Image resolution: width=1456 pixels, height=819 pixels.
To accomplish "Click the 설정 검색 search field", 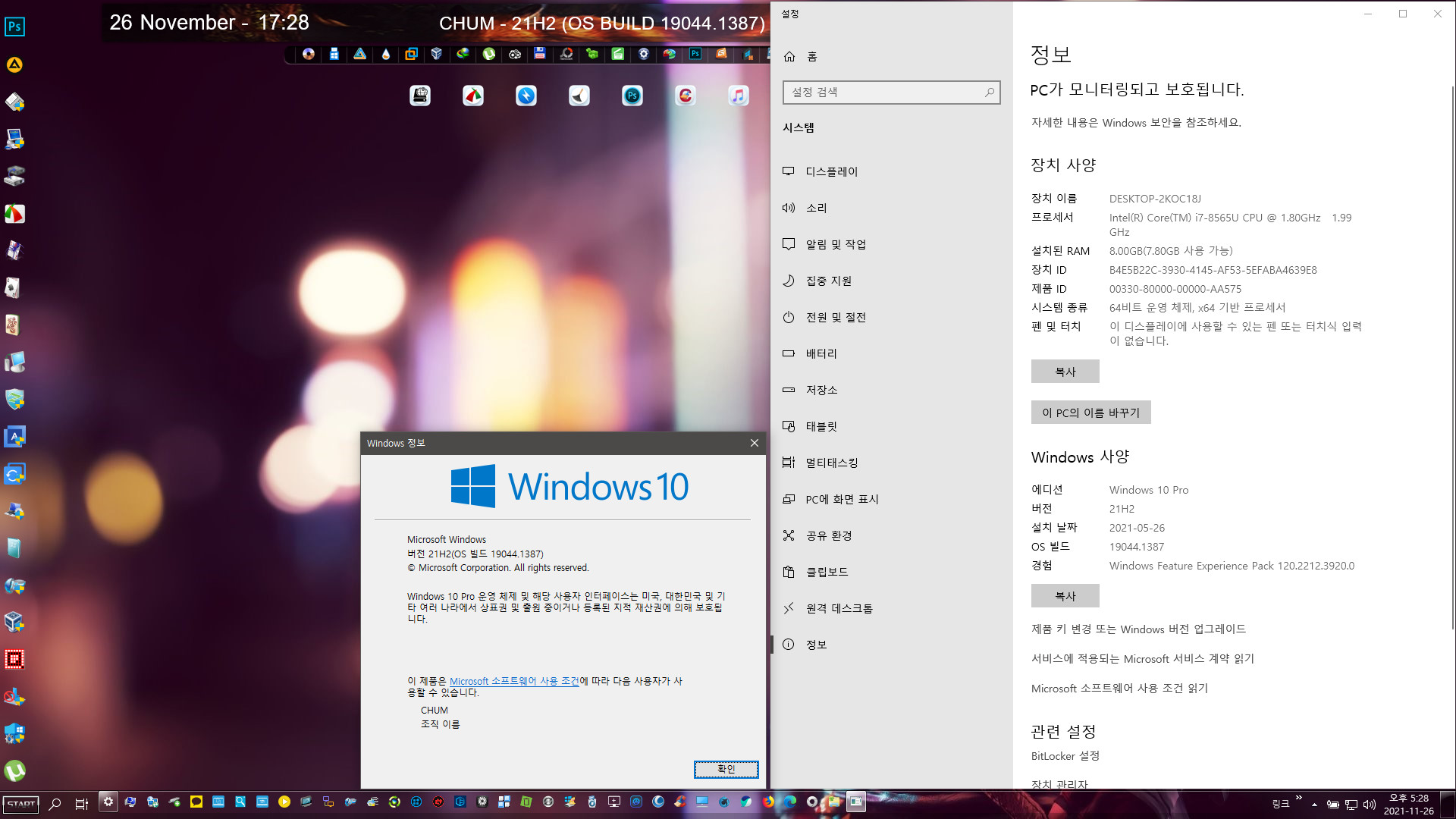I will point(891,93).
